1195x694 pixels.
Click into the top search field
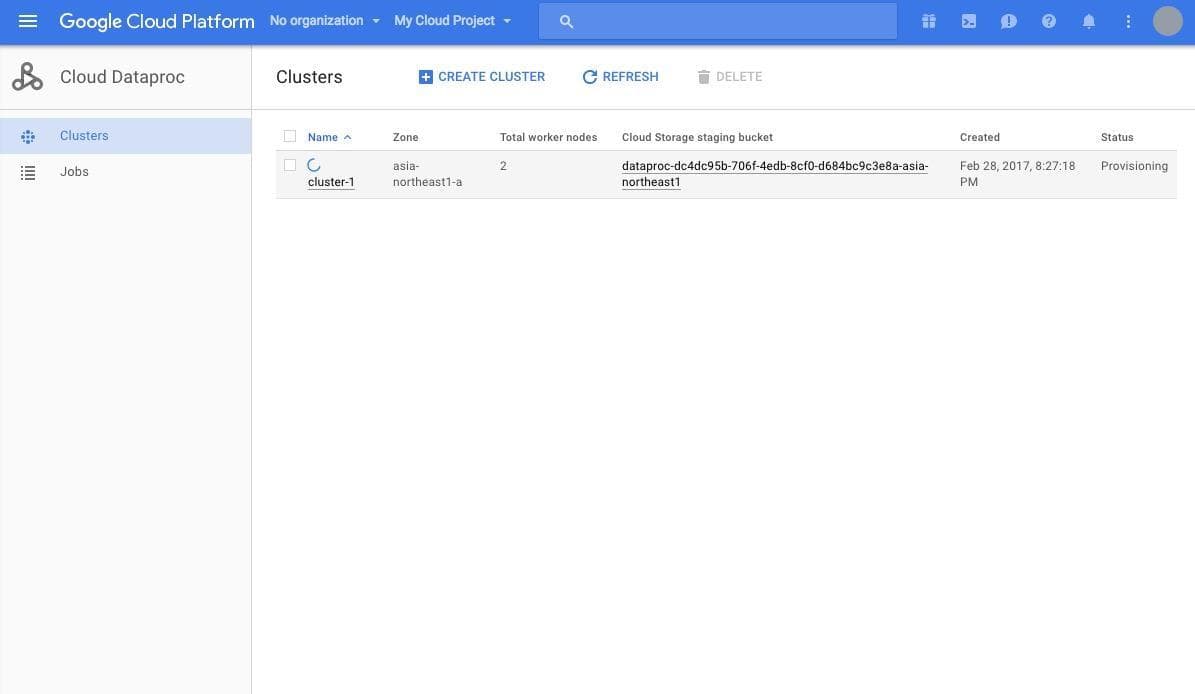[717, 21]
